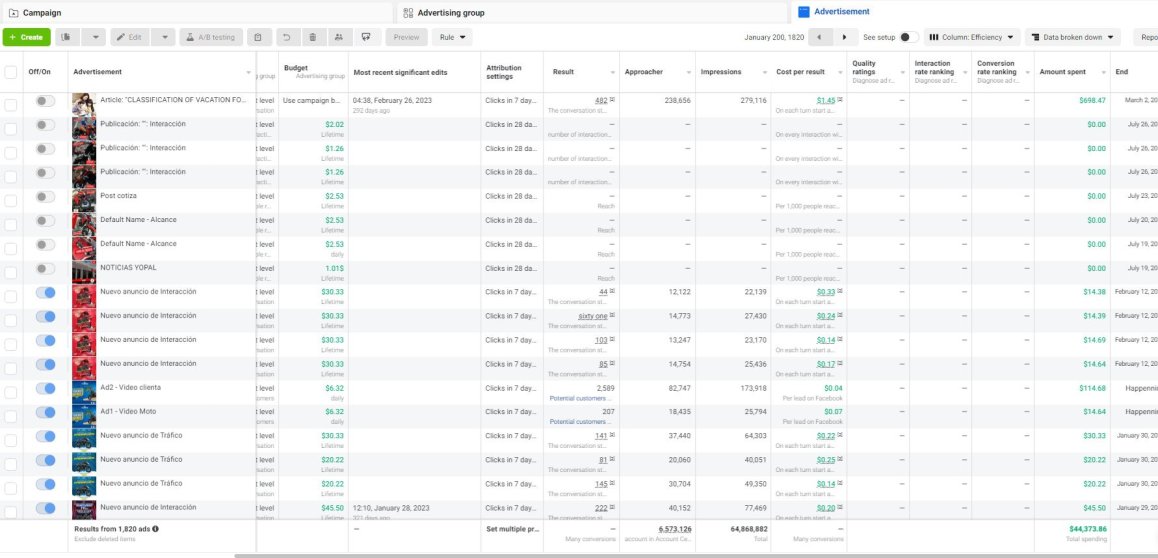
Task: Go to next date range arrow
Action: coord(845,37)
